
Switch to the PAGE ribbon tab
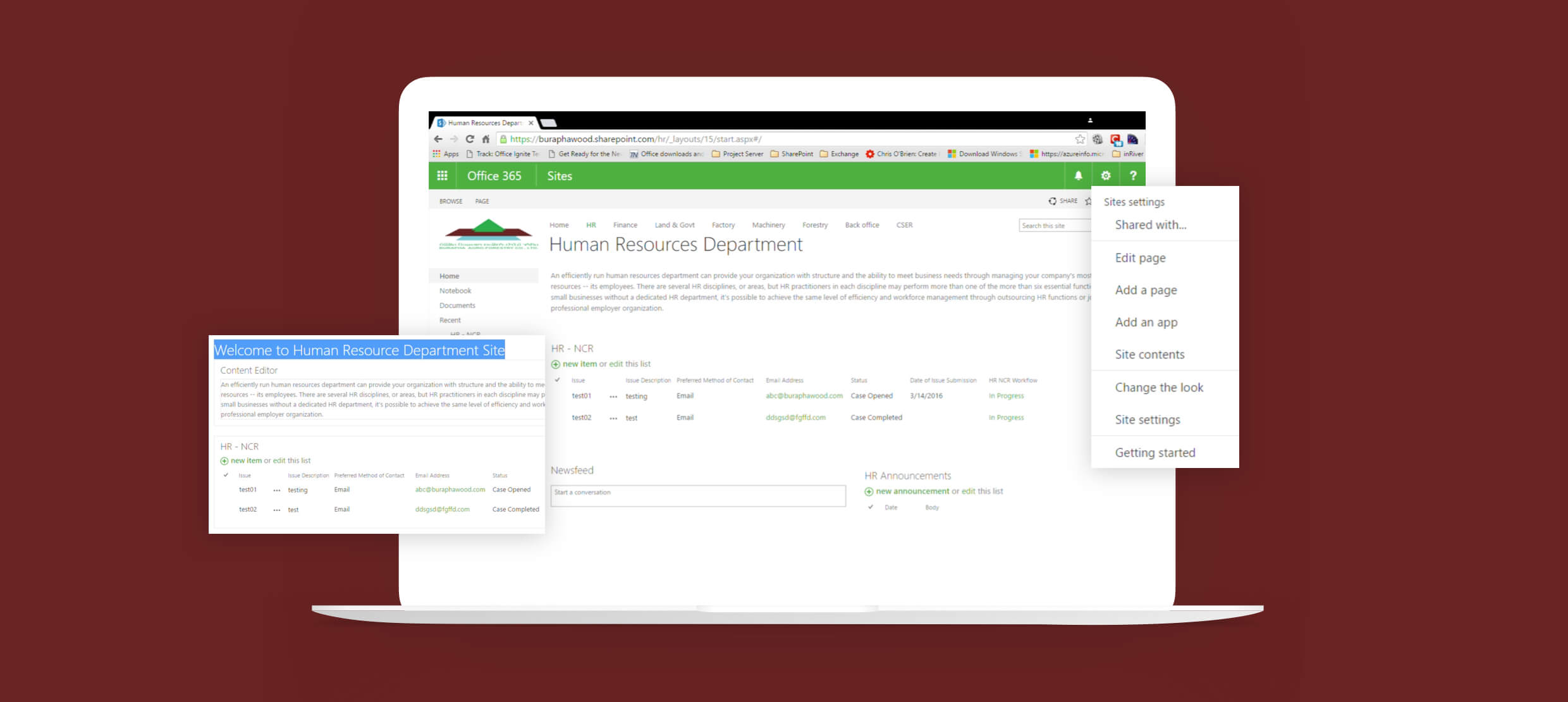click(x=482, y=201)
